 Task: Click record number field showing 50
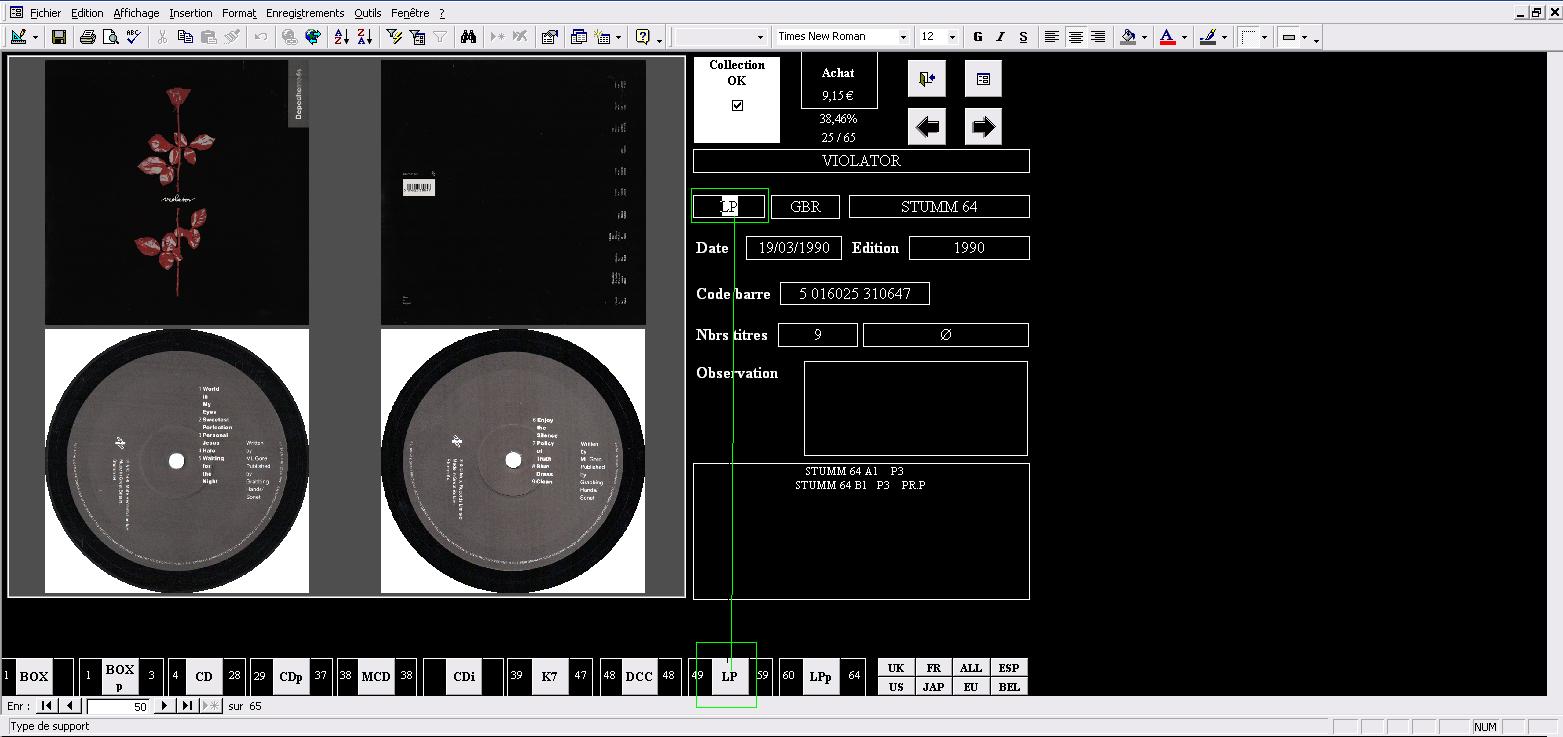[x=118, y=706]
